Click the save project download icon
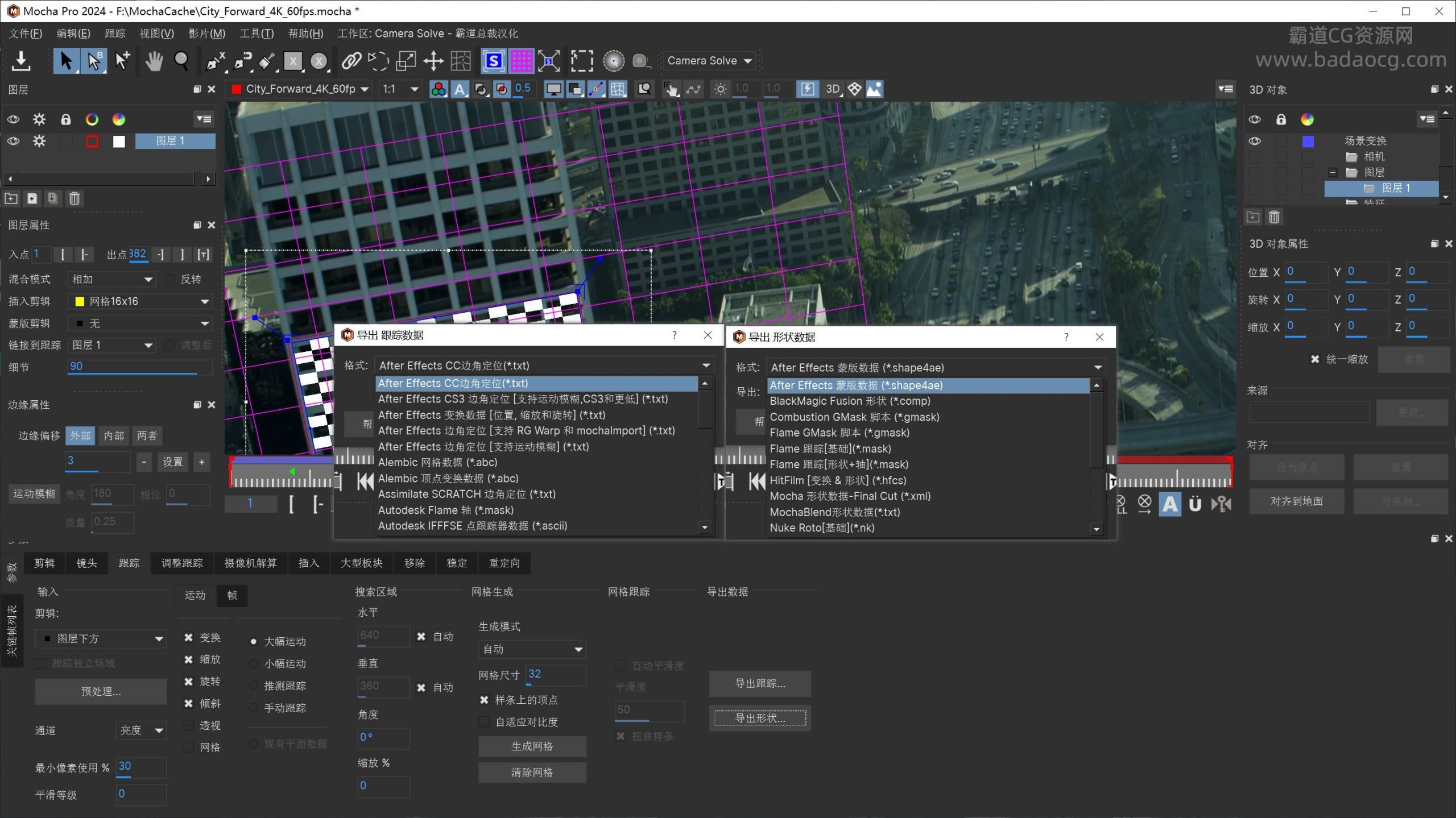 (x=21, y=61)
